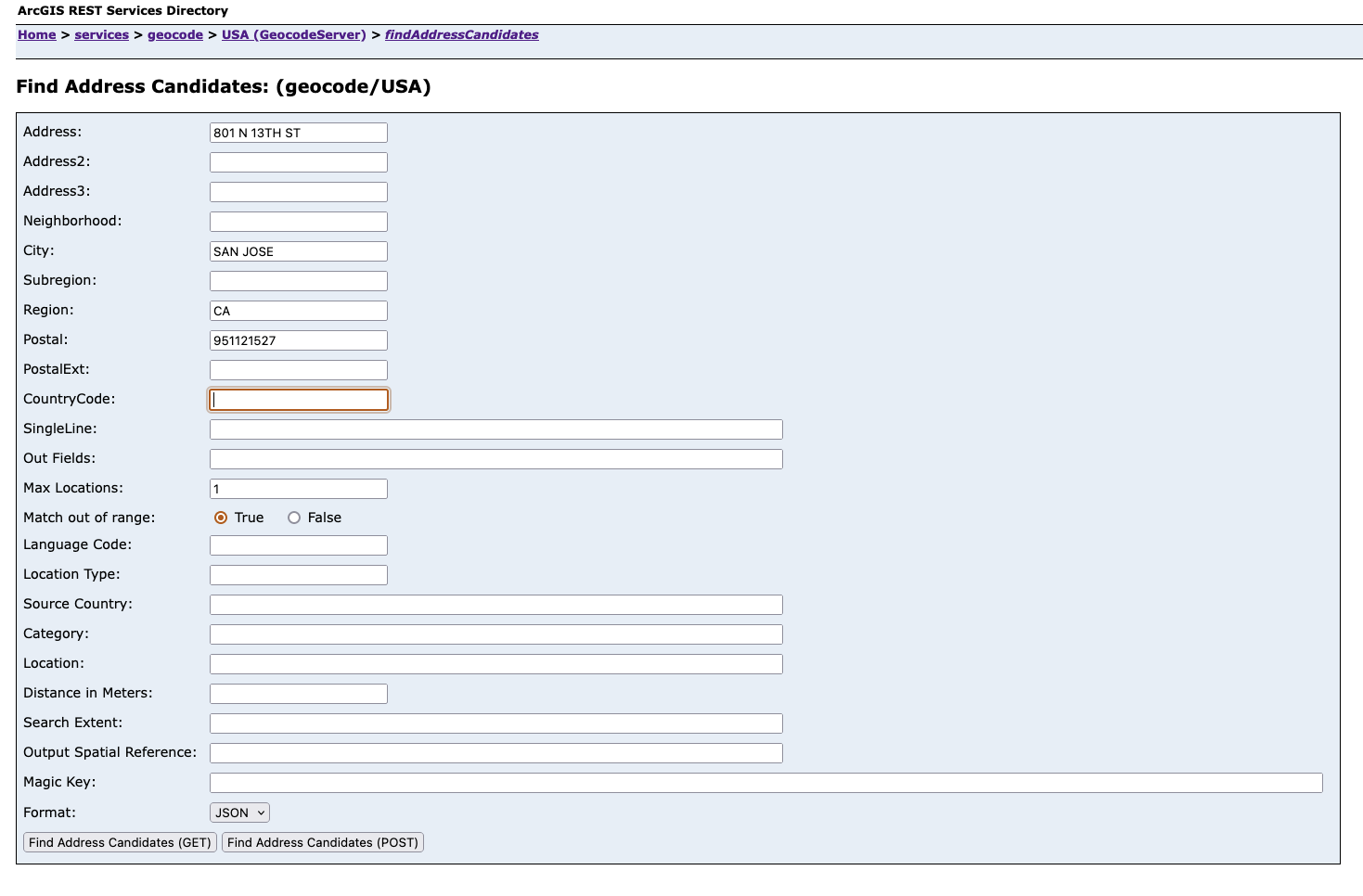Focus the Output Spatial Reference field
This screenshot has height=896, width=1363.
click(495, 753)
